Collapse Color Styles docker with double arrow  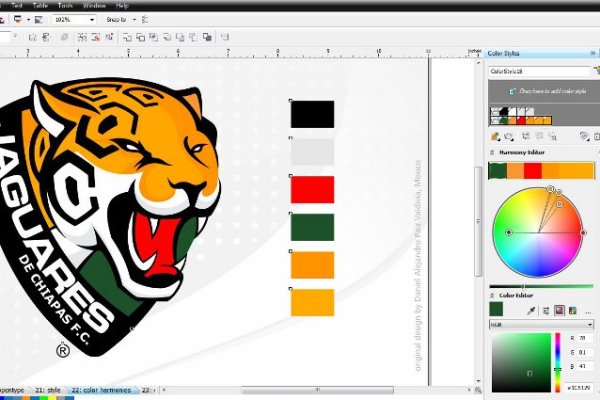point(593,53)
